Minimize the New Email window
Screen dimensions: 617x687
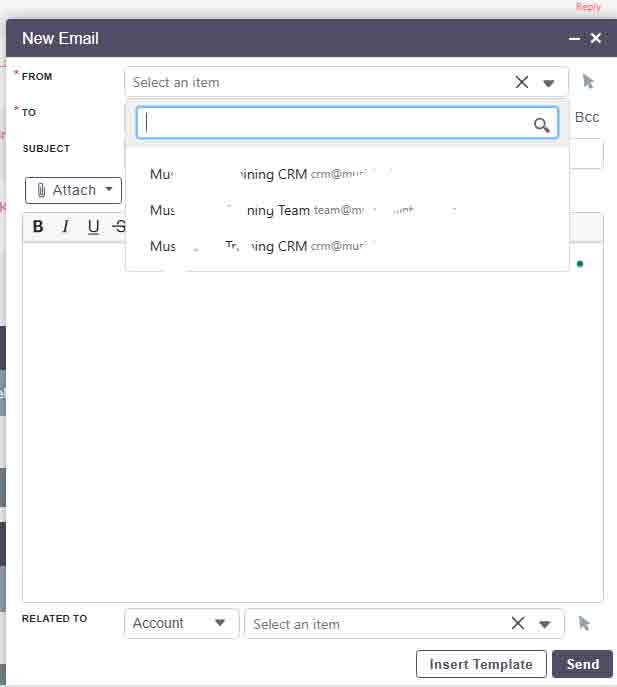574,39
